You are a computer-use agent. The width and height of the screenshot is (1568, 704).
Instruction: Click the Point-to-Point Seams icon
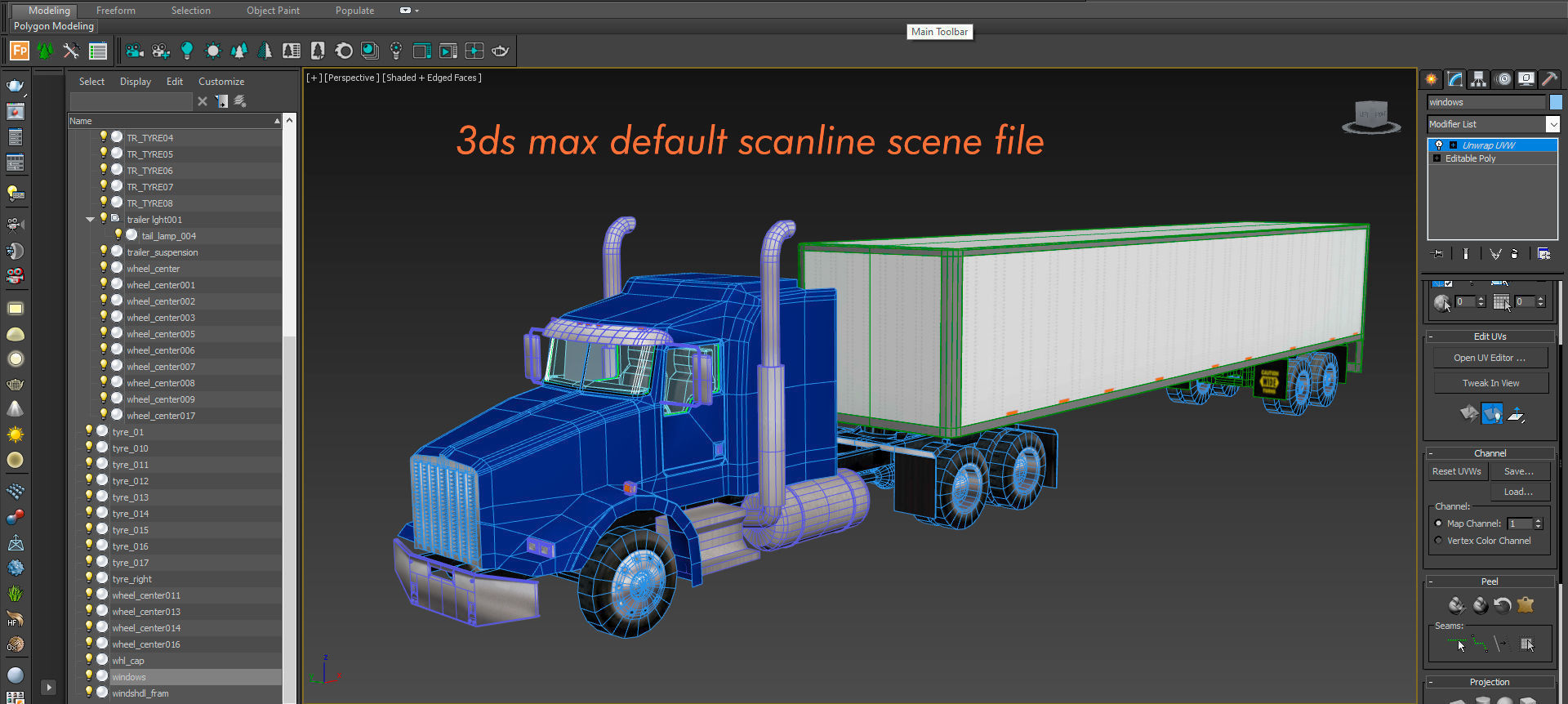click(x=1480, y=644)
